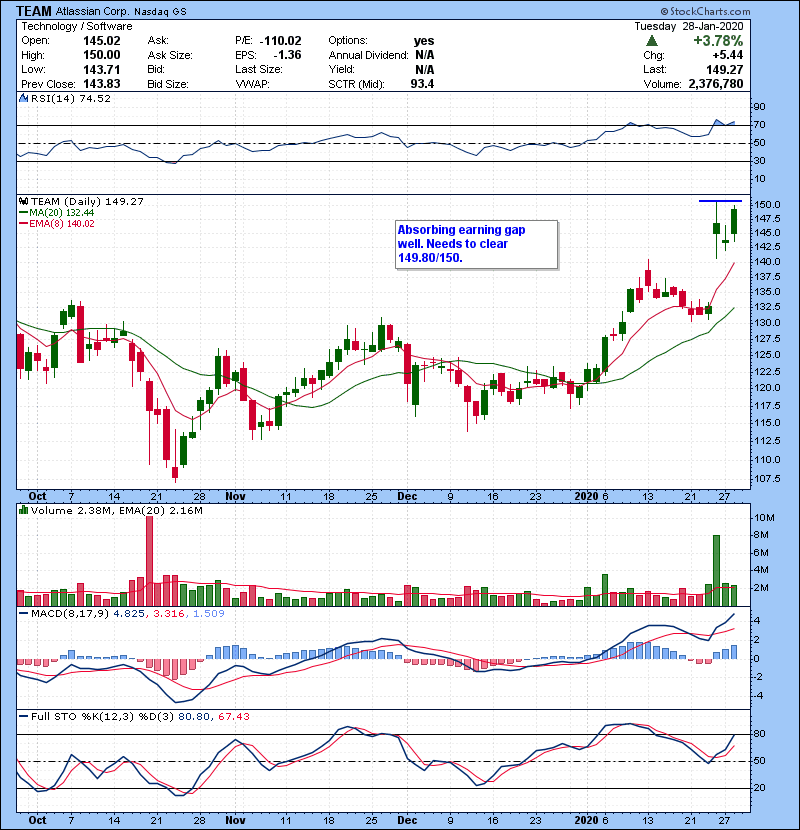The image size is (800, 830).
Task: Click the blue resistance line at 150
Action: click(x=720, y=201)
